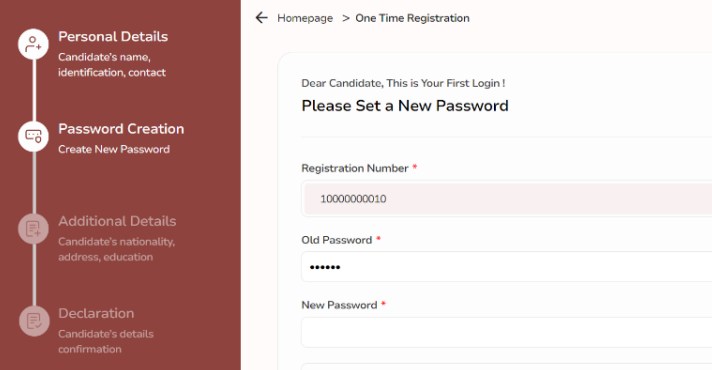Open the Password Creation step title
The height and width of the screenshot is (370, 712).
click(121, 128)
